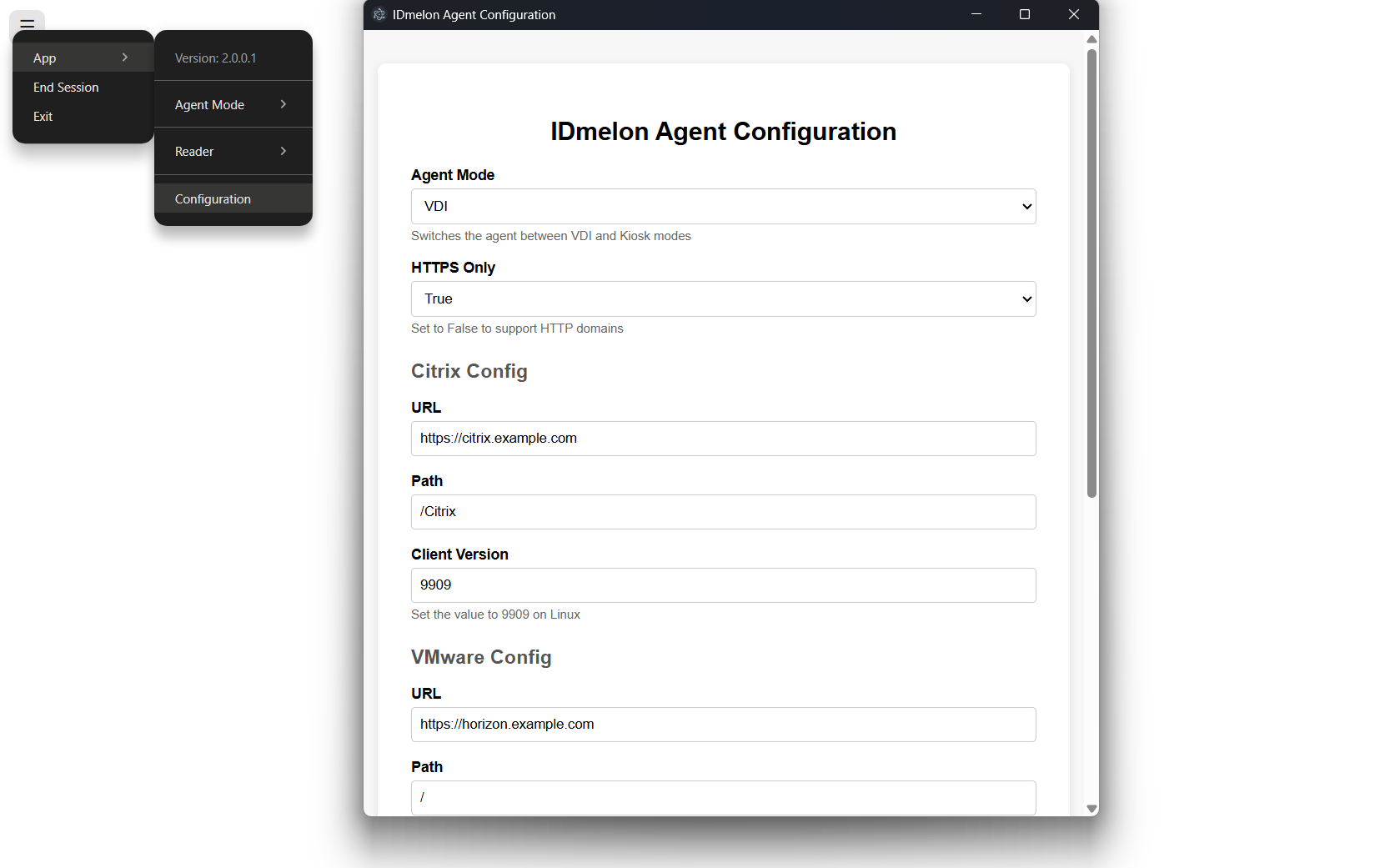Screen dimensions: 1390x868
Task: Click the vertical scrollbar thumb
Action: pyautogui.click(x=1091, y=273)
